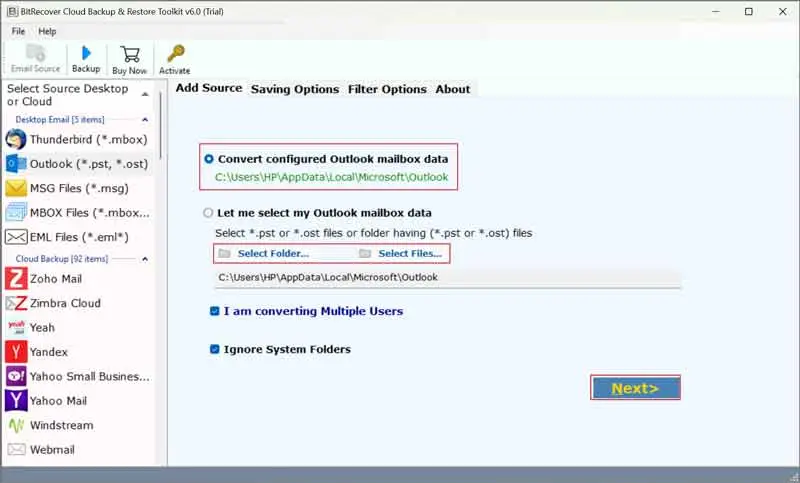Click the Next> button

635,388
